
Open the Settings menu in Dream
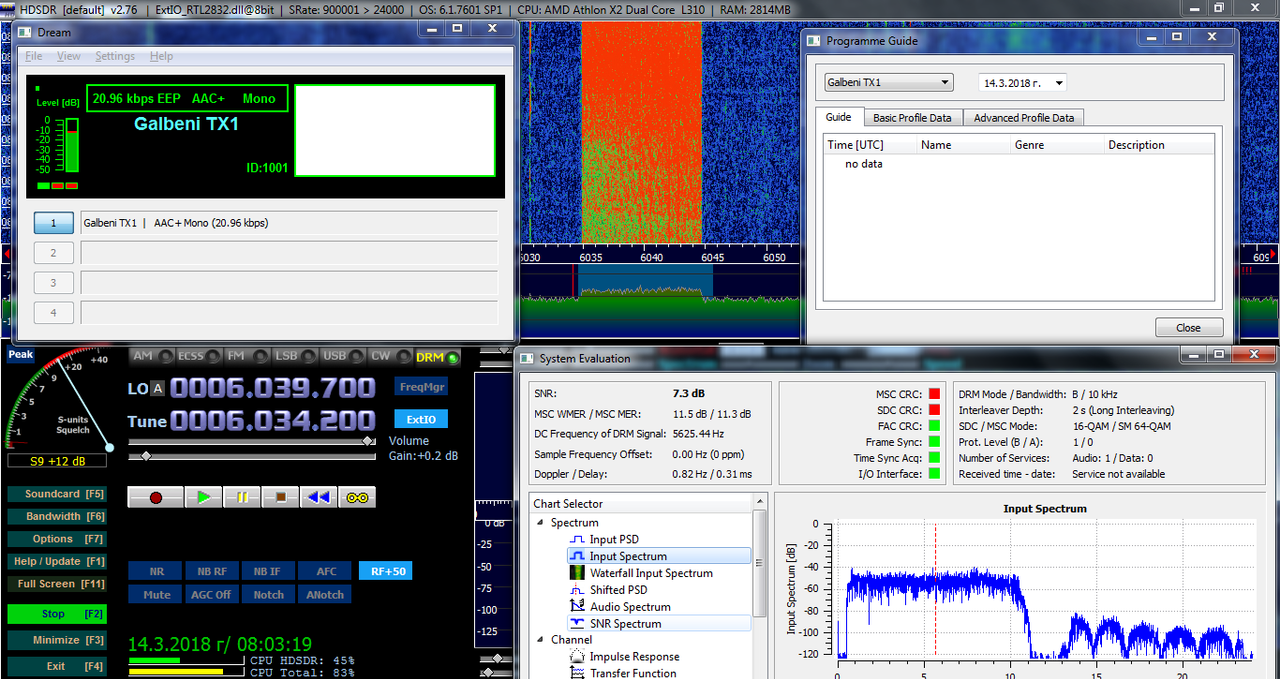[x=115, y=56]
